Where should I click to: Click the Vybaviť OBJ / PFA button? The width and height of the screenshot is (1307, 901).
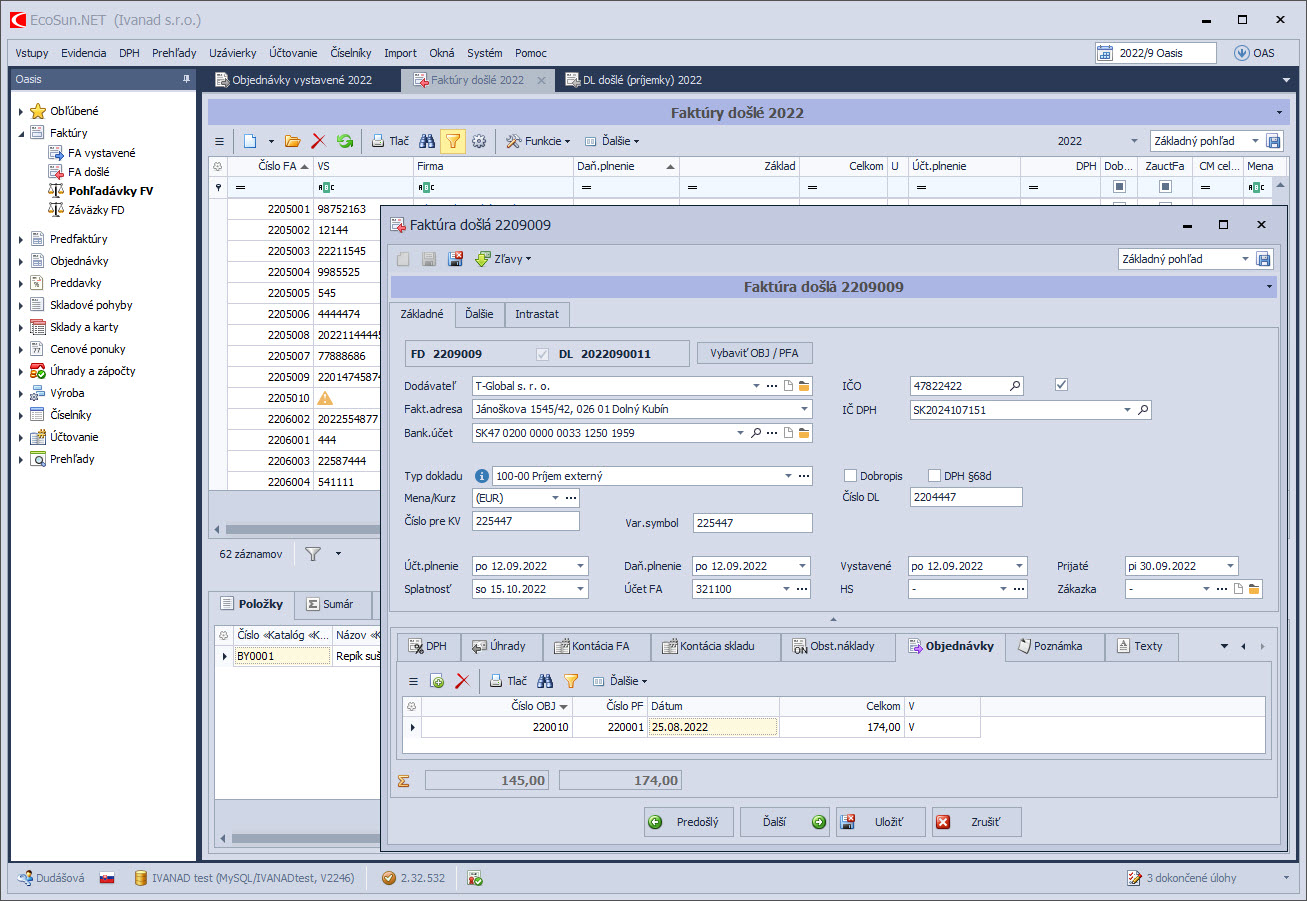click(754, 354)
